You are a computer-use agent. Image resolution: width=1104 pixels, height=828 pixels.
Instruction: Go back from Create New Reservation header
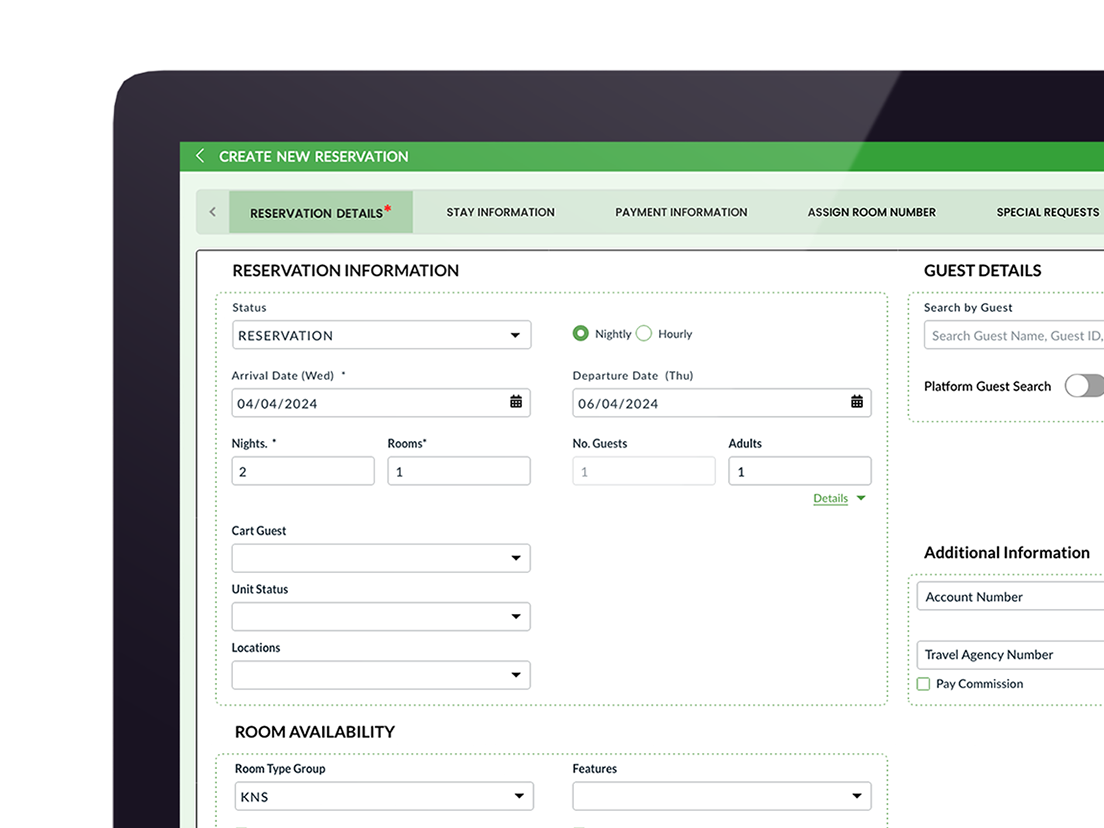click(200, 156)
